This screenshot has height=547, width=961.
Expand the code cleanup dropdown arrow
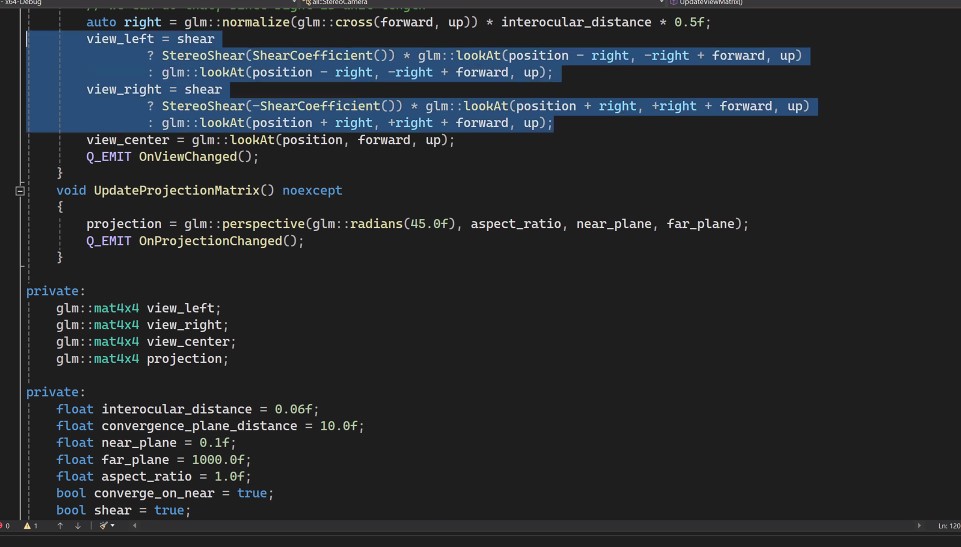[x=112, y=525]
